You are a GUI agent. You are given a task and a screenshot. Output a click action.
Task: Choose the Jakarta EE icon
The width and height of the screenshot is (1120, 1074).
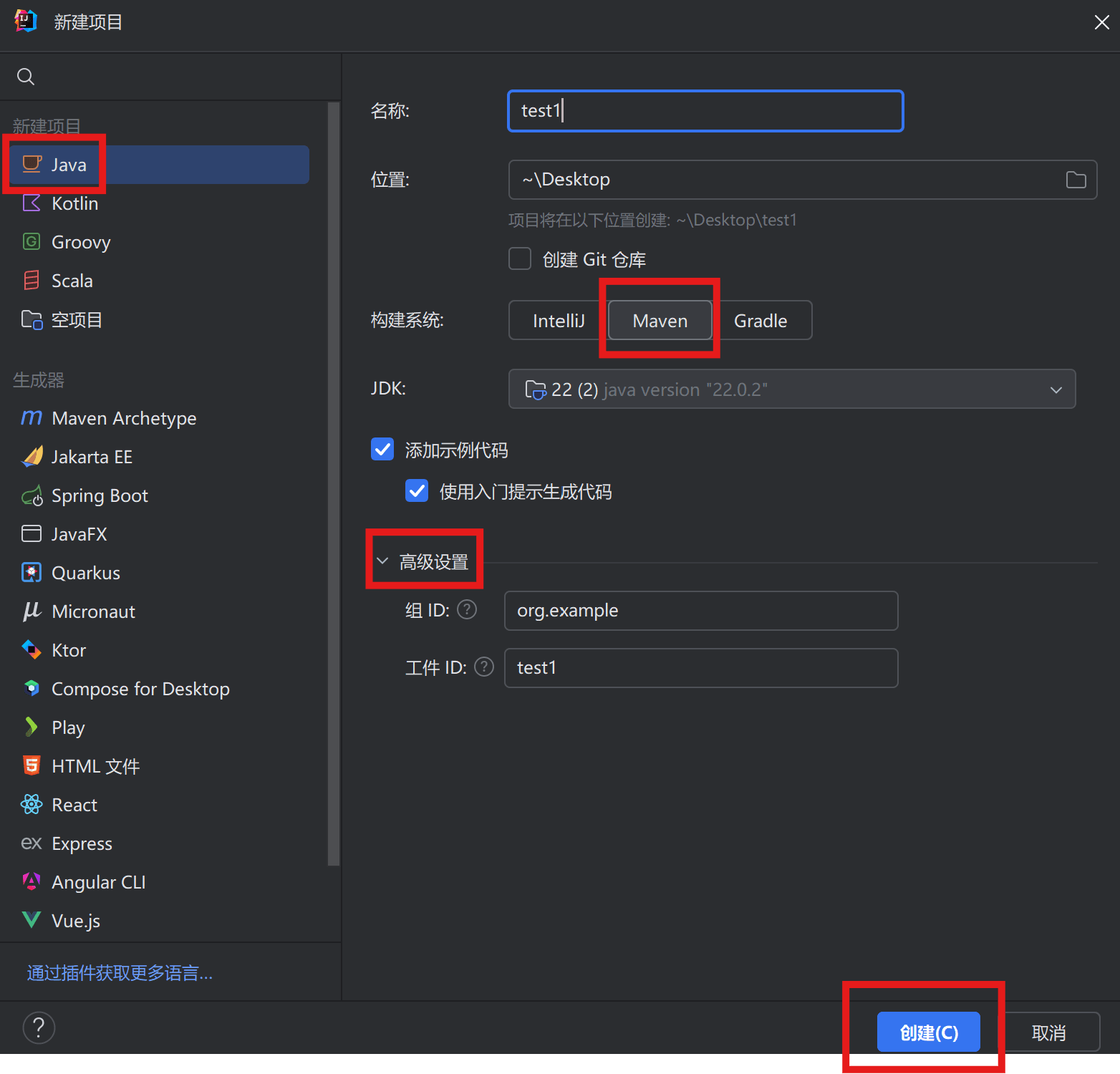click(x=32, y=456)
